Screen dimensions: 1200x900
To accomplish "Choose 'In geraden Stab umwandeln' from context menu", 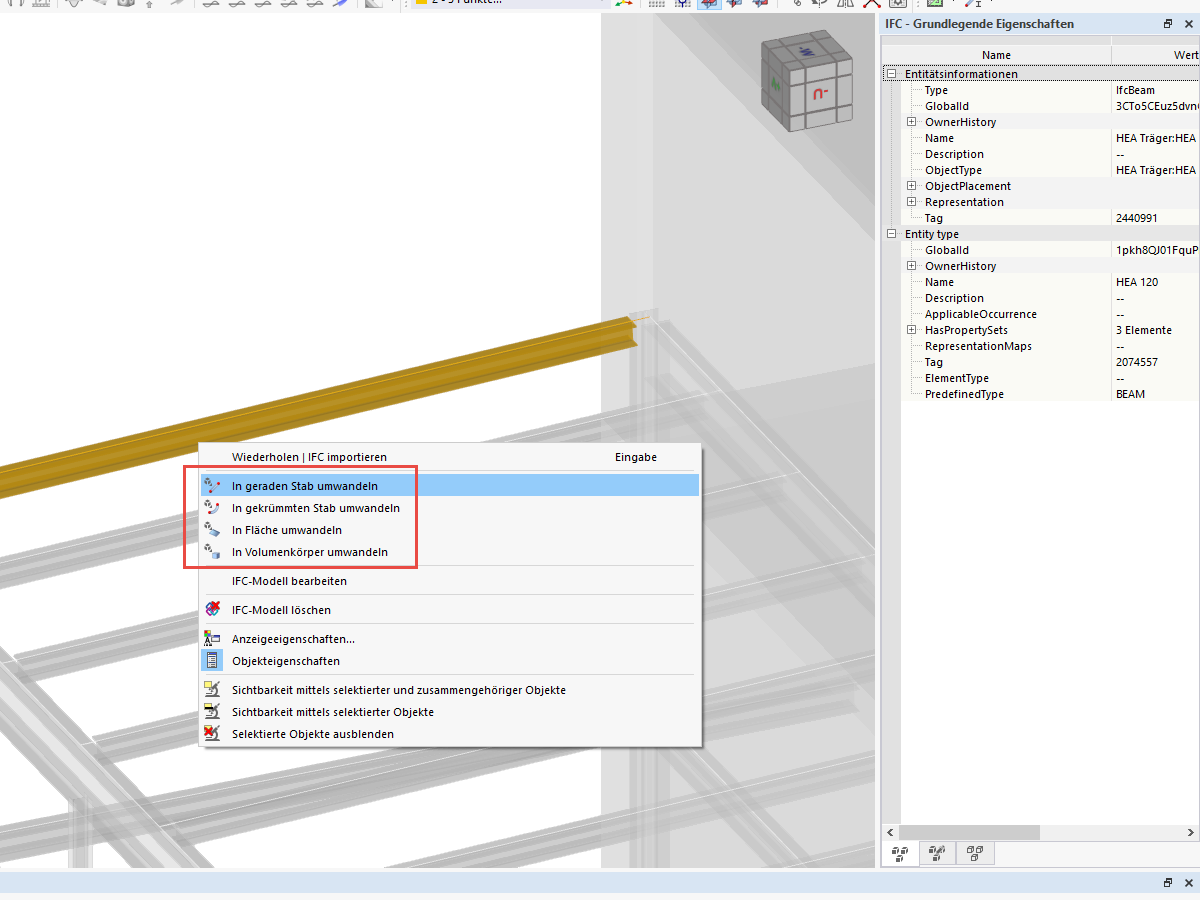I will [449, 485].
